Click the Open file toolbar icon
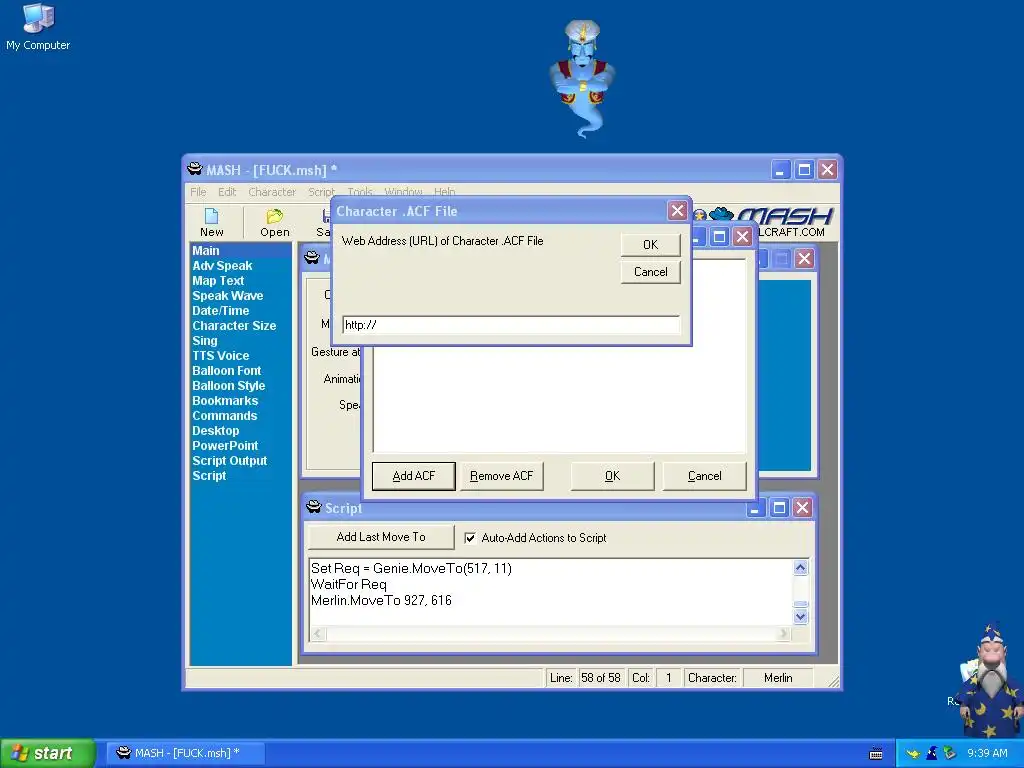The height and width of the screenshot is (768, 1024). (274, 223)
